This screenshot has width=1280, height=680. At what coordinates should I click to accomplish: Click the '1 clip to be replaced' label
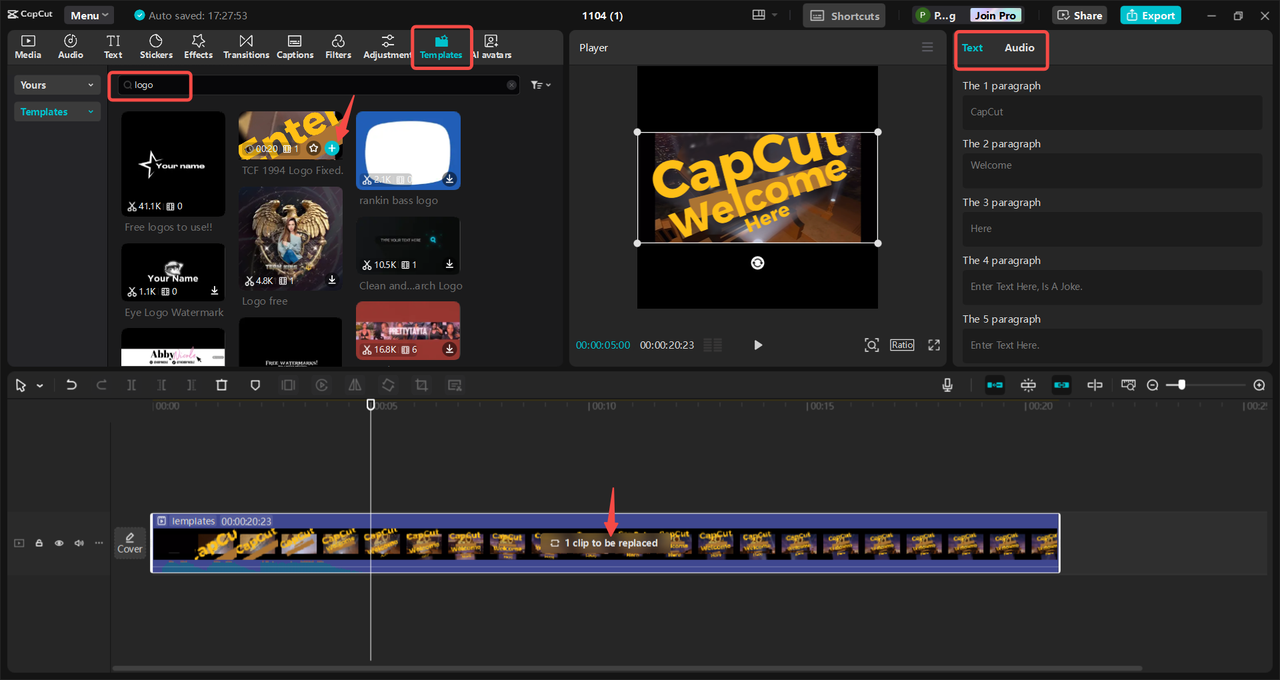pos(604,543)
